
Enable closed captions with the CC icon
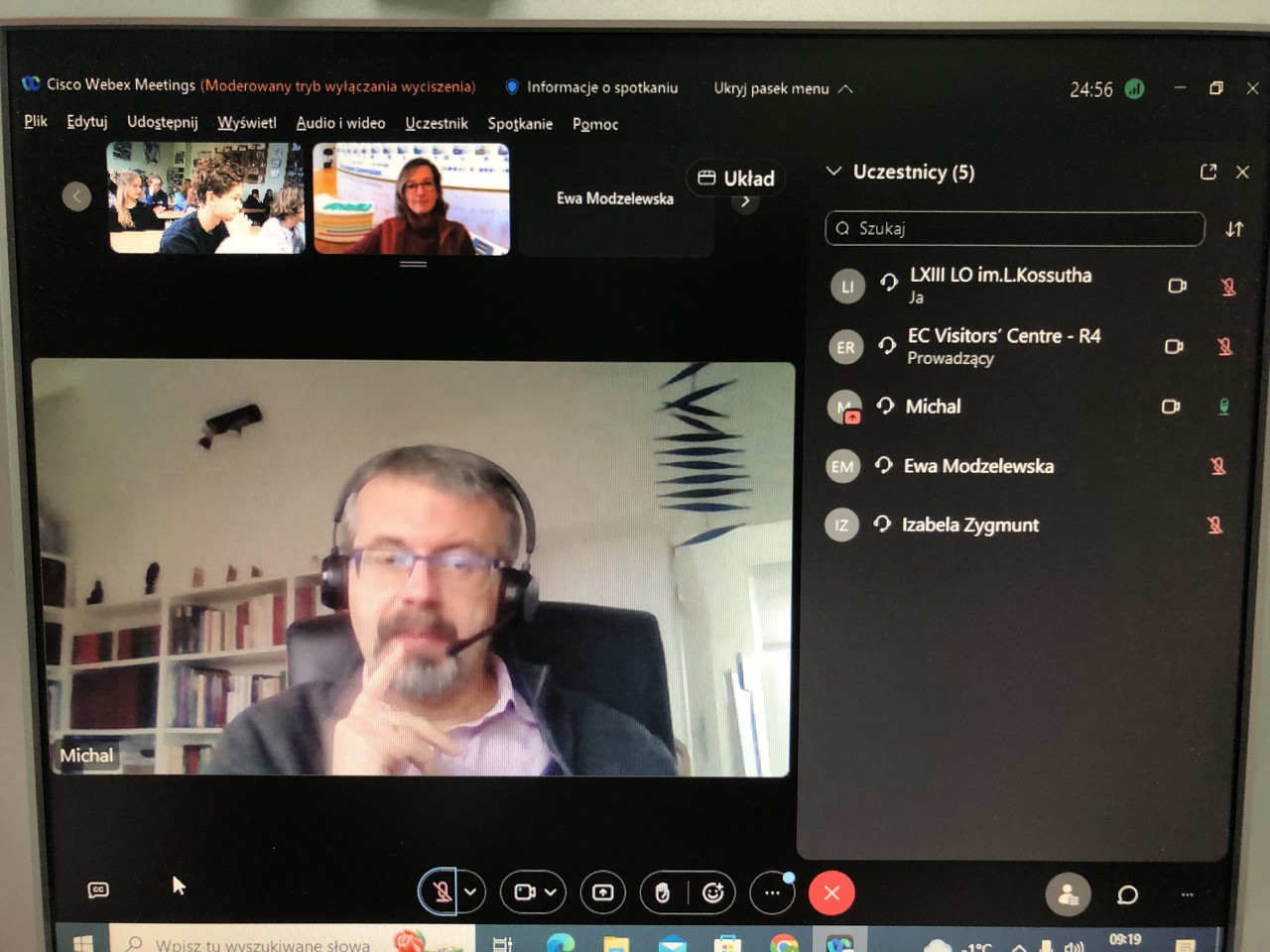pos(98,890)
